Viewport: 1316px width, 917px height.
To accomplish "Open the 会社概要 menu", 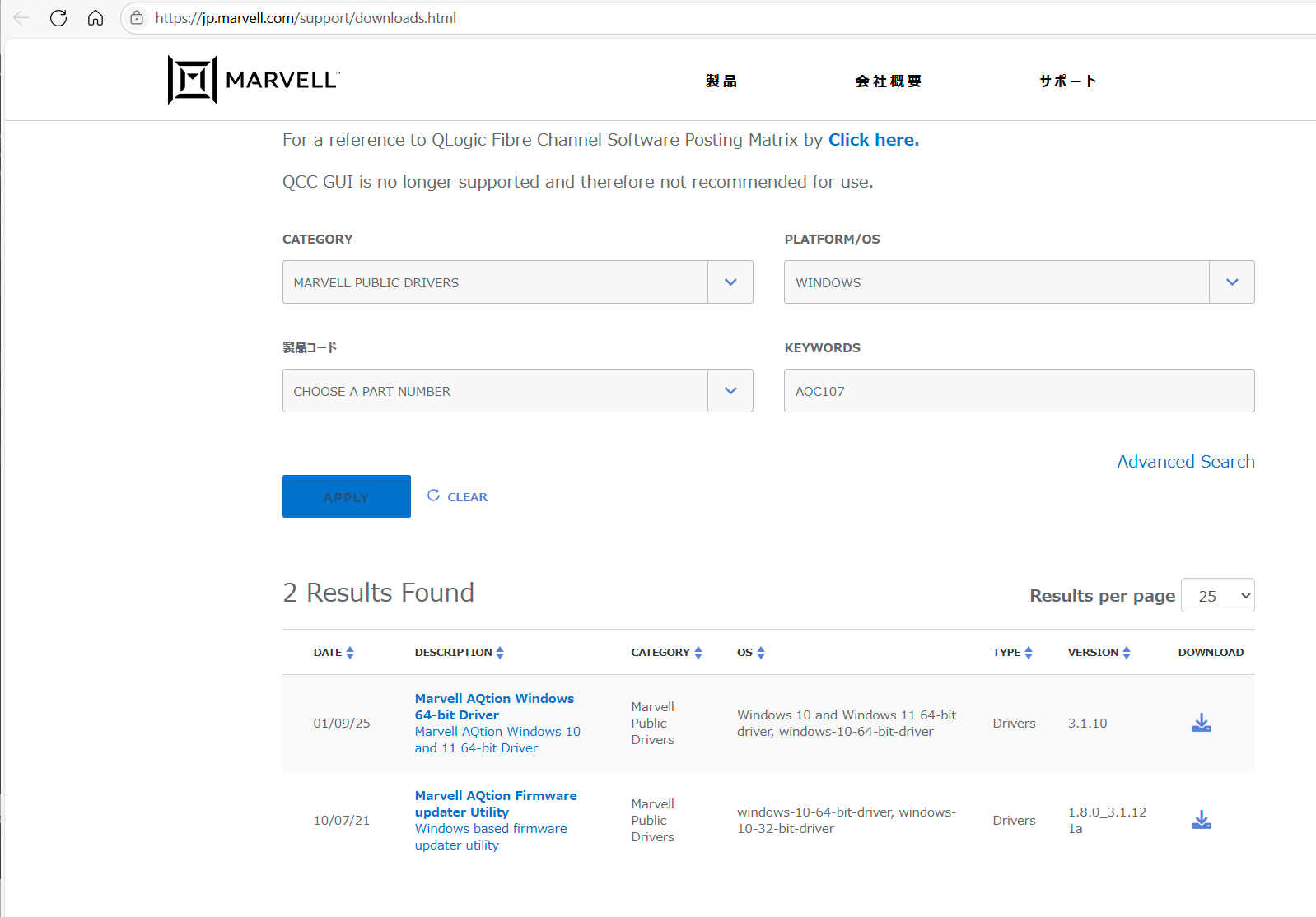I will (889, 81).
